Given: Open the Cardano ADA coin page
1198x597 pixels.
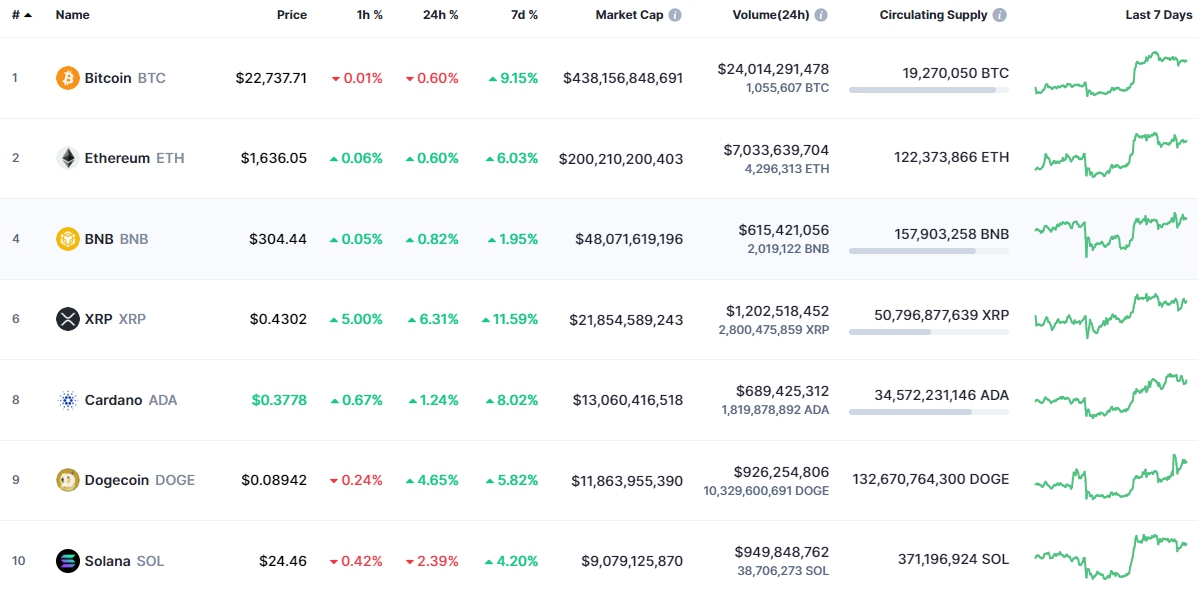Looking at the screenshot, I should point(117,400).
